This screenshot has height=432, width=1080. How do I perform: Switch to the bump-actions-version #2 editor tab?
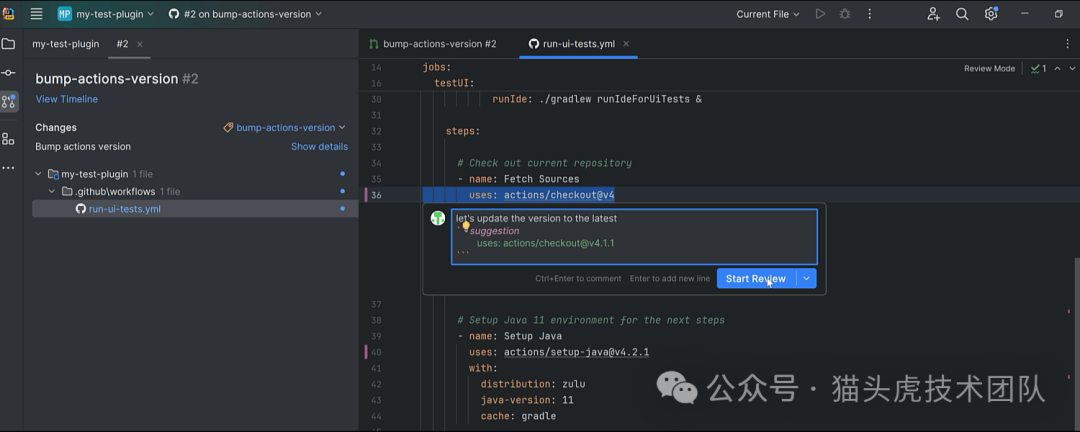point(432,44)
